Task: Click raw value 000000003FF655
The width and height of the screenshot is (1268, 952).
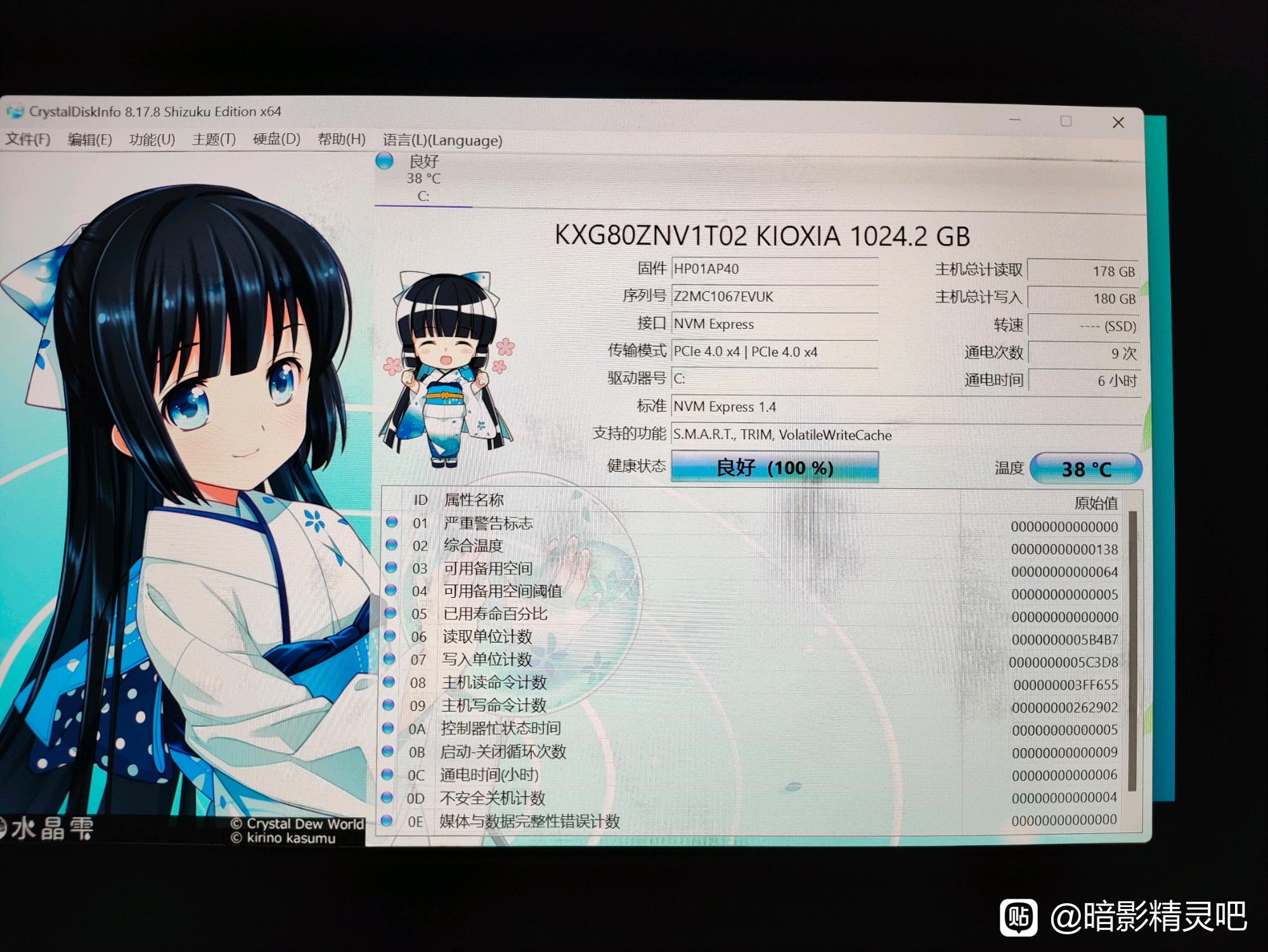Action: 1065,685
